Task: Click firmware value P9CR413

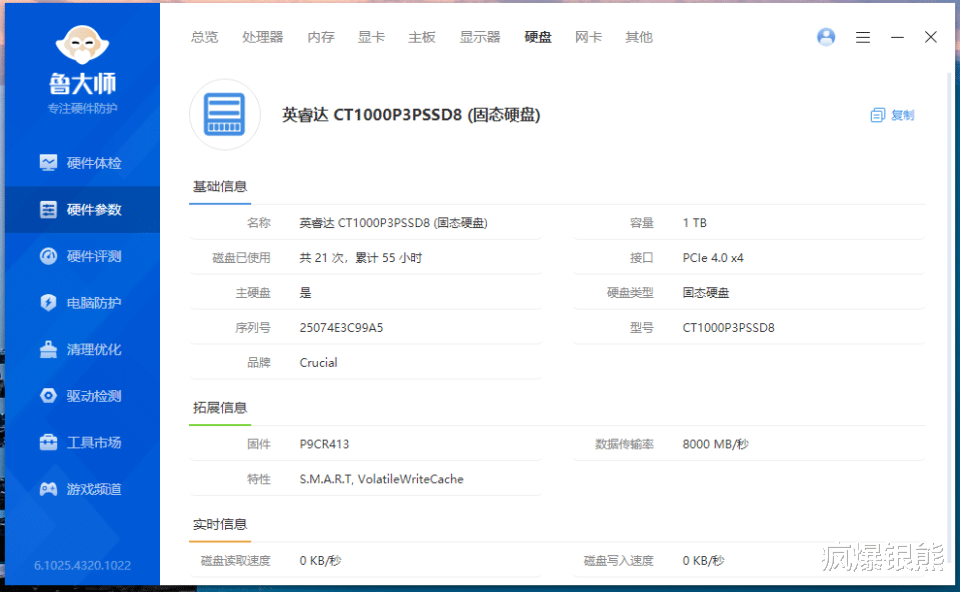Action: (324, 444)
